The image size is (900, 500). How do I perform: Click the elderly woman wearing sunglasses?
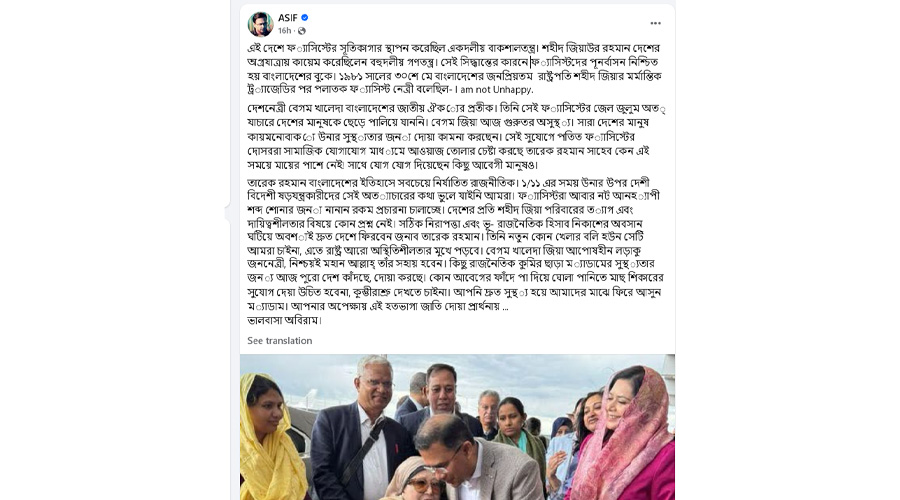click(417, 479)
